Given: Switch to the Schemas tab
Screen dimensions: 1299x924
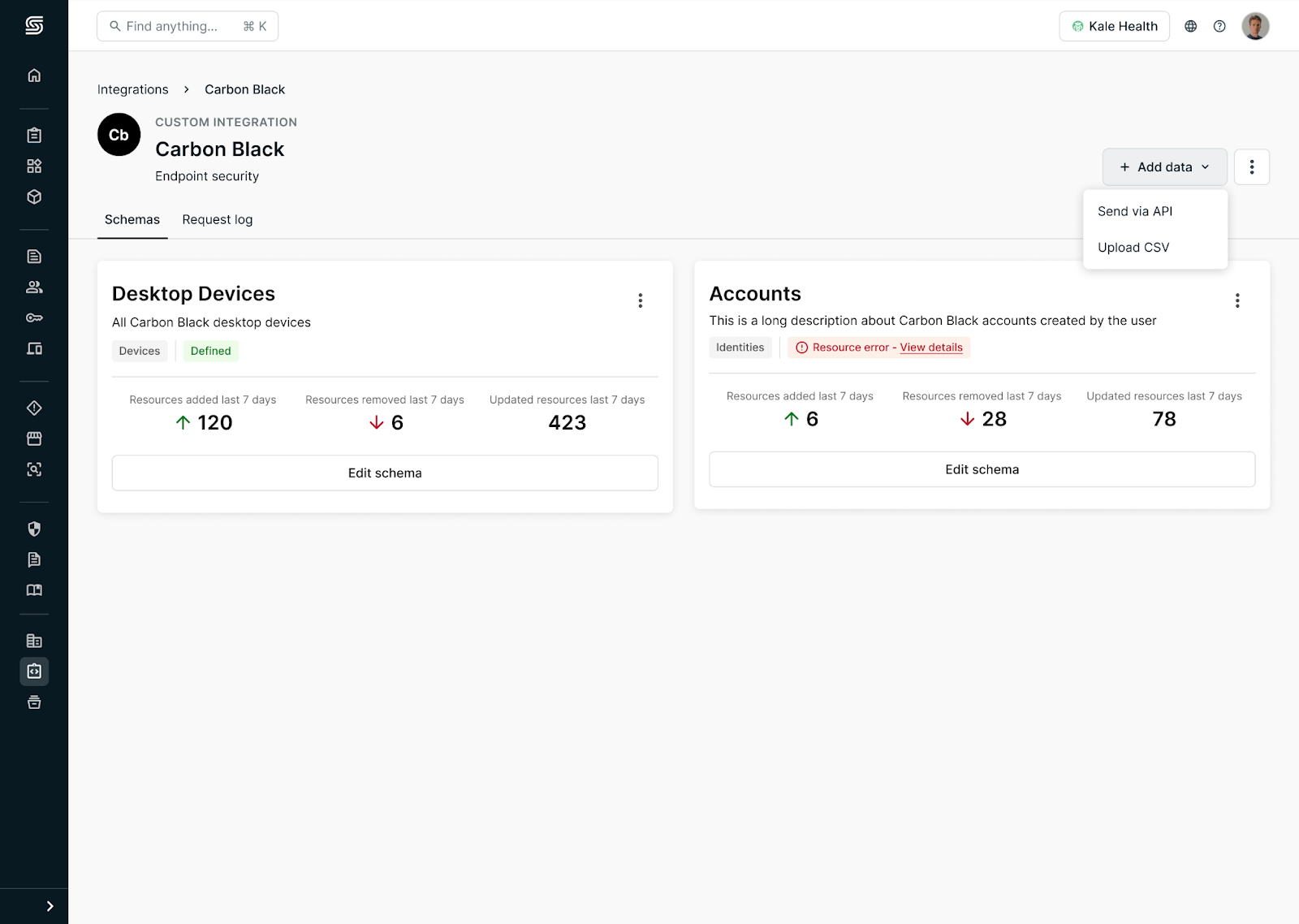Looking at the screenshot, I should tap(132, 220).
